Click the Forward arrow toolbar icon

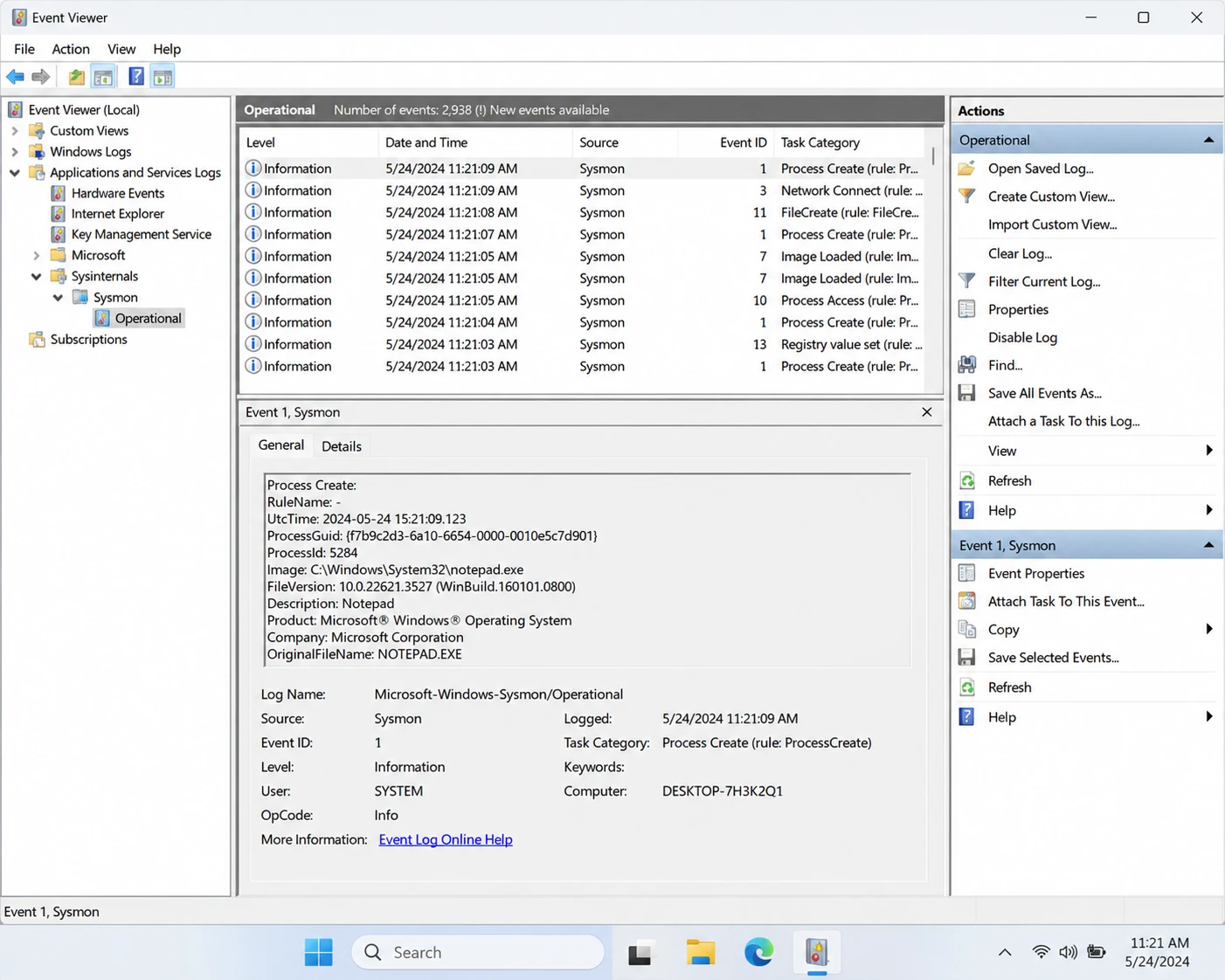[x=41, y=77]
